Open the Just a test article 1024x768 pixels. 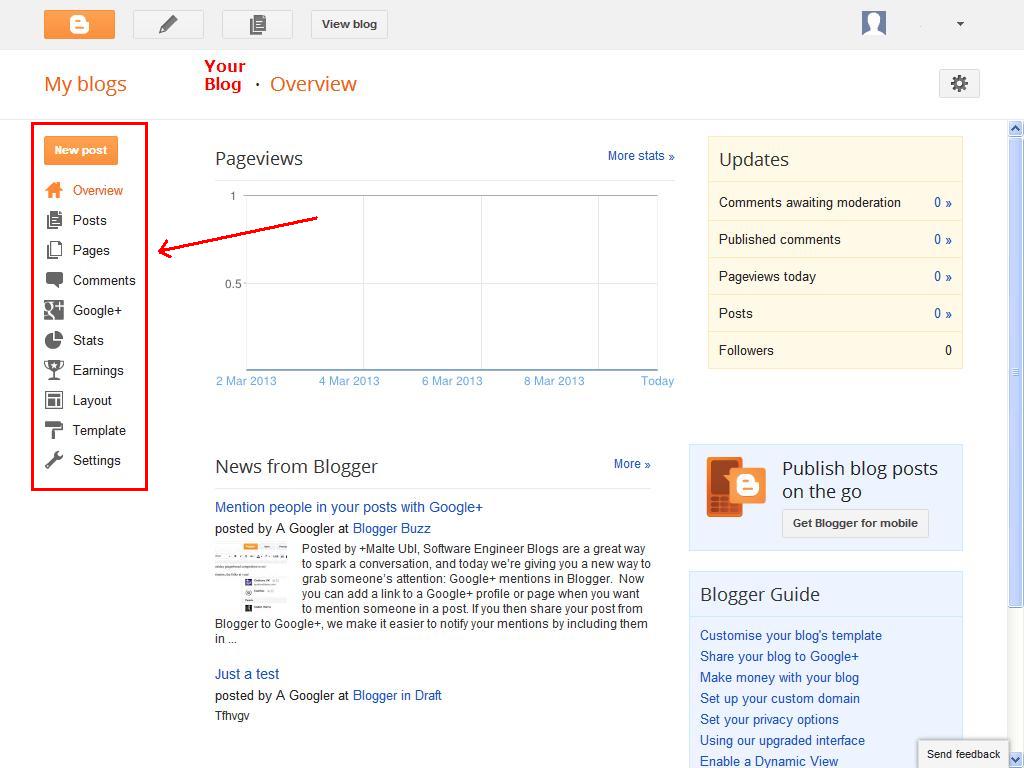247,674
